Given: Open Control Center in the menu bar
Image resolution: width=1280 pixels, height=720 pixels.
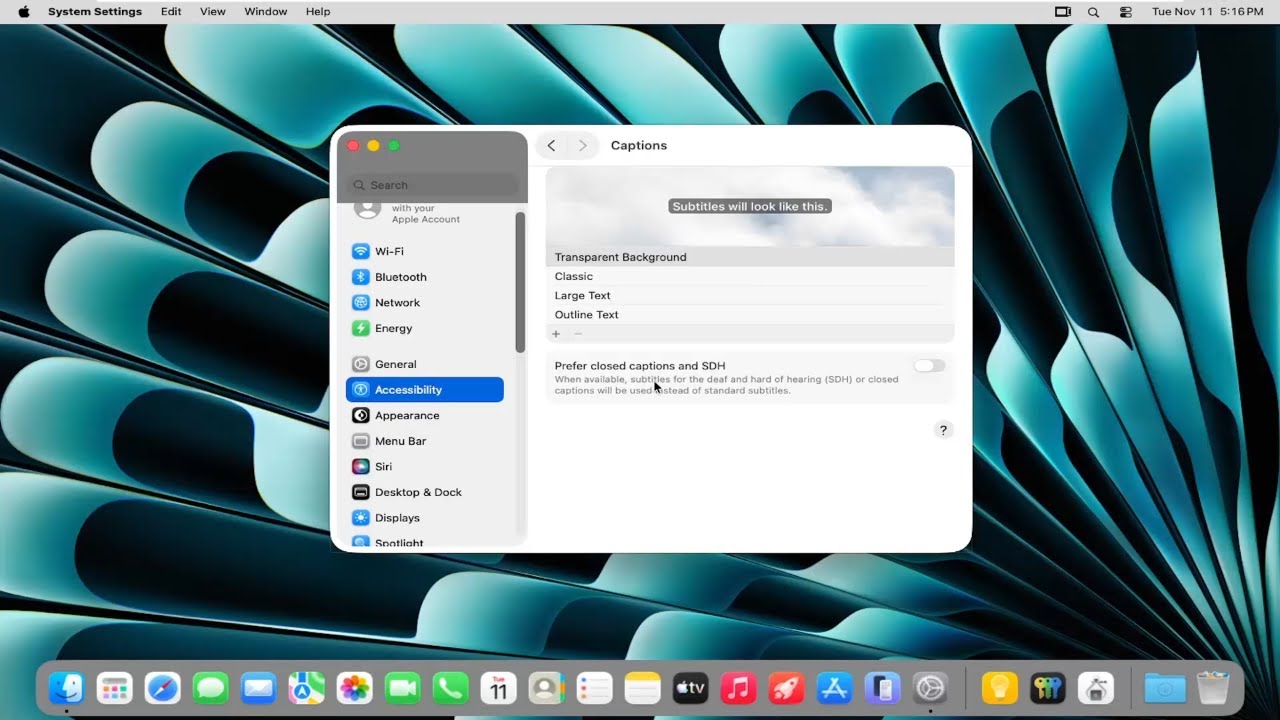Looking at the screenshot, I should [x=1125, y=11].
